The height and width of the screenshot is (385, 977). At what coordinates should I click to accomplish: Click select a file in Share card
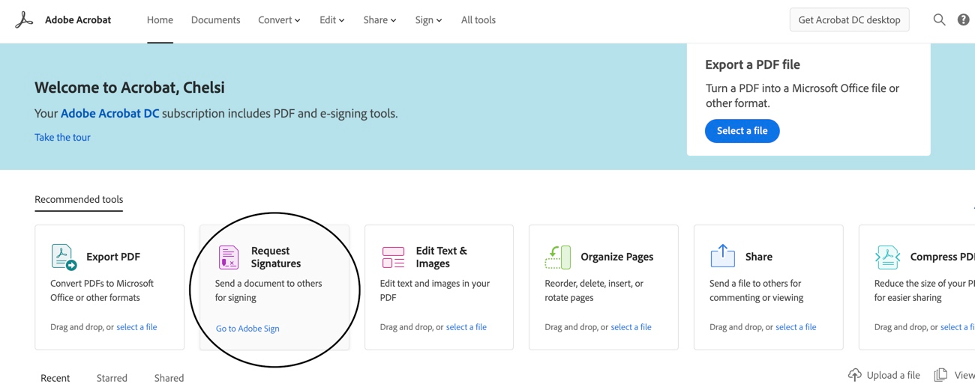tap(796, 327)
